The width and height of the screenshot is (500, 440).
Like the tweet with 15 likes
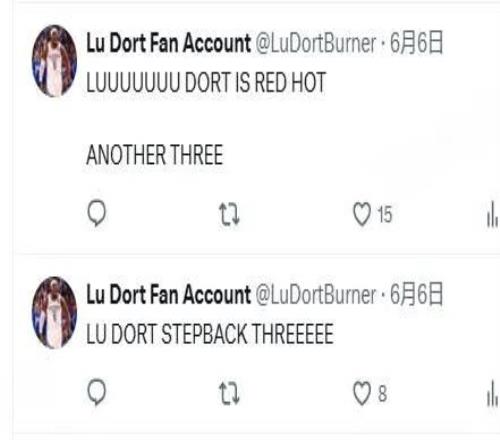(362, 214)
